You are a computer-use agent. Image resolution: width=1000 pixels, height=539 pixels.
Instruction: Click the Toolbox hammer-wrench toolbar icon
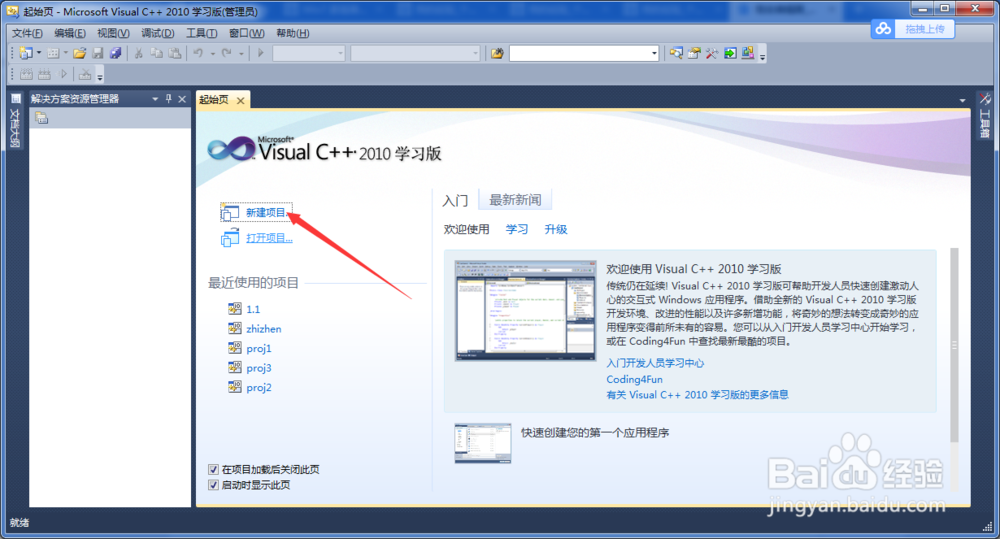point(712,54)
